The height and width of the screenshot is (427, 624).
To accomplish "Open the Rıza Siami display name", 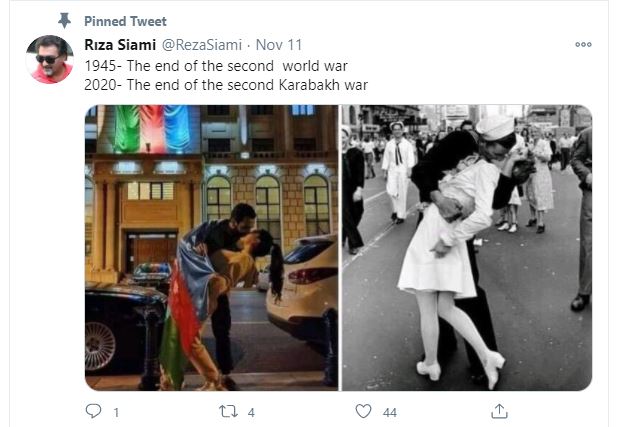I will [x=120, y=45].
